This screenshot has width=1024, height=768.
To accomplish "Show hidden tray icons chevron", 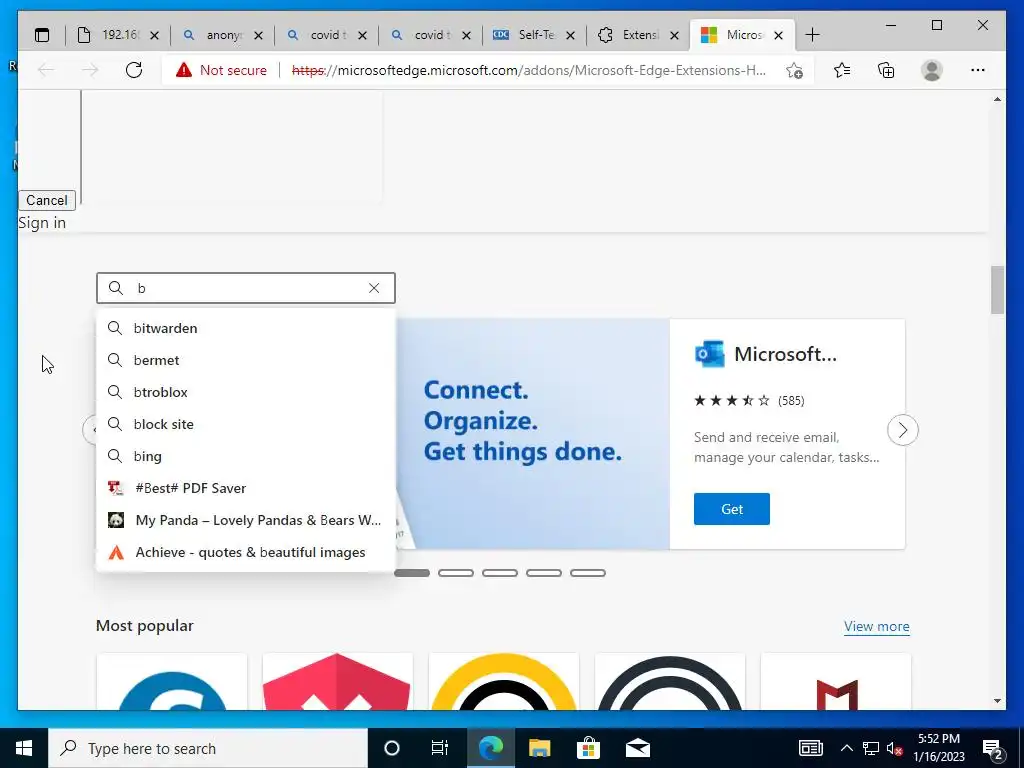I will point(846,748).
